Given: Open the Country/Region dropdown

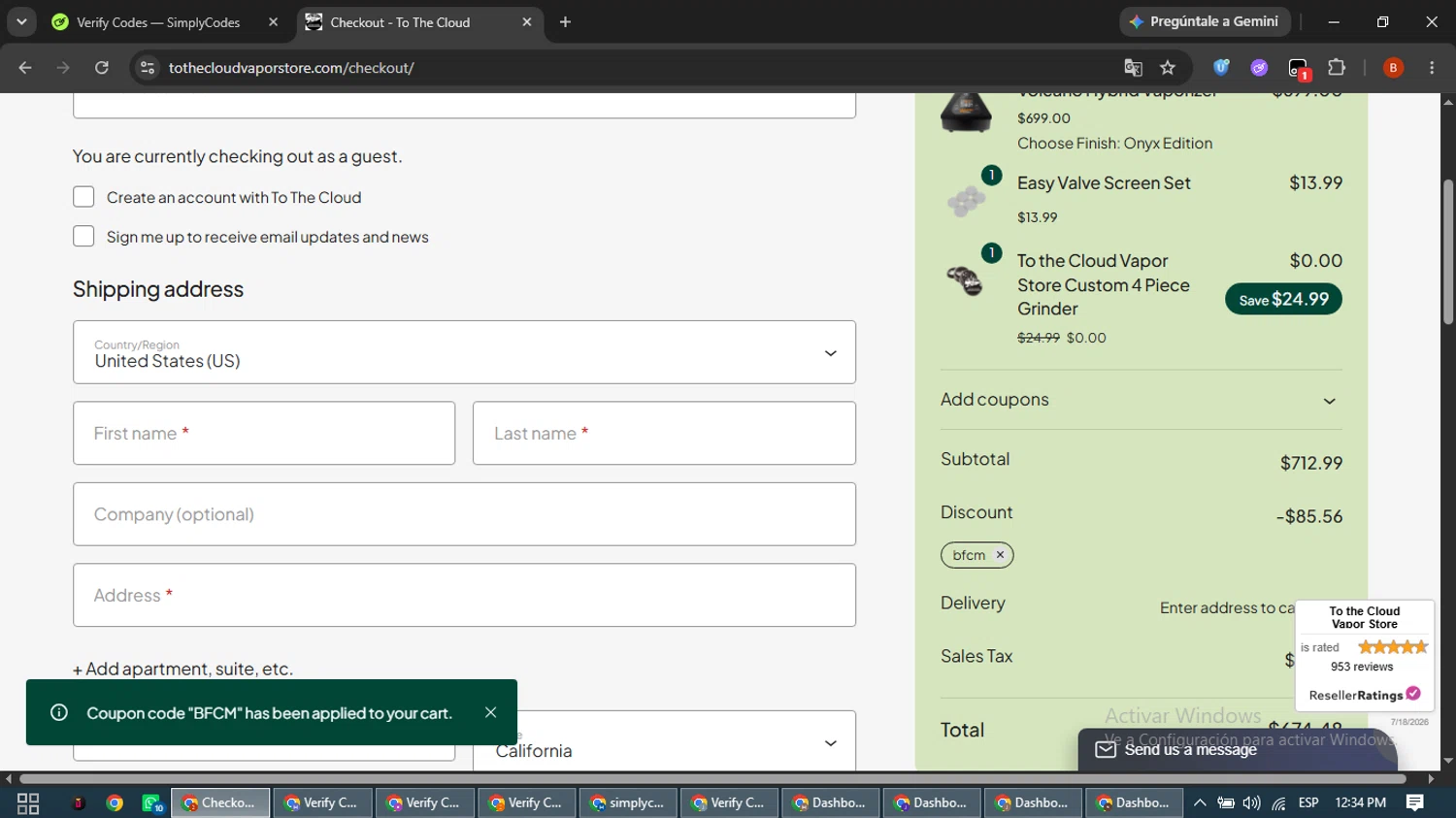Looking at the screenshot, I should tap(464, 352).
